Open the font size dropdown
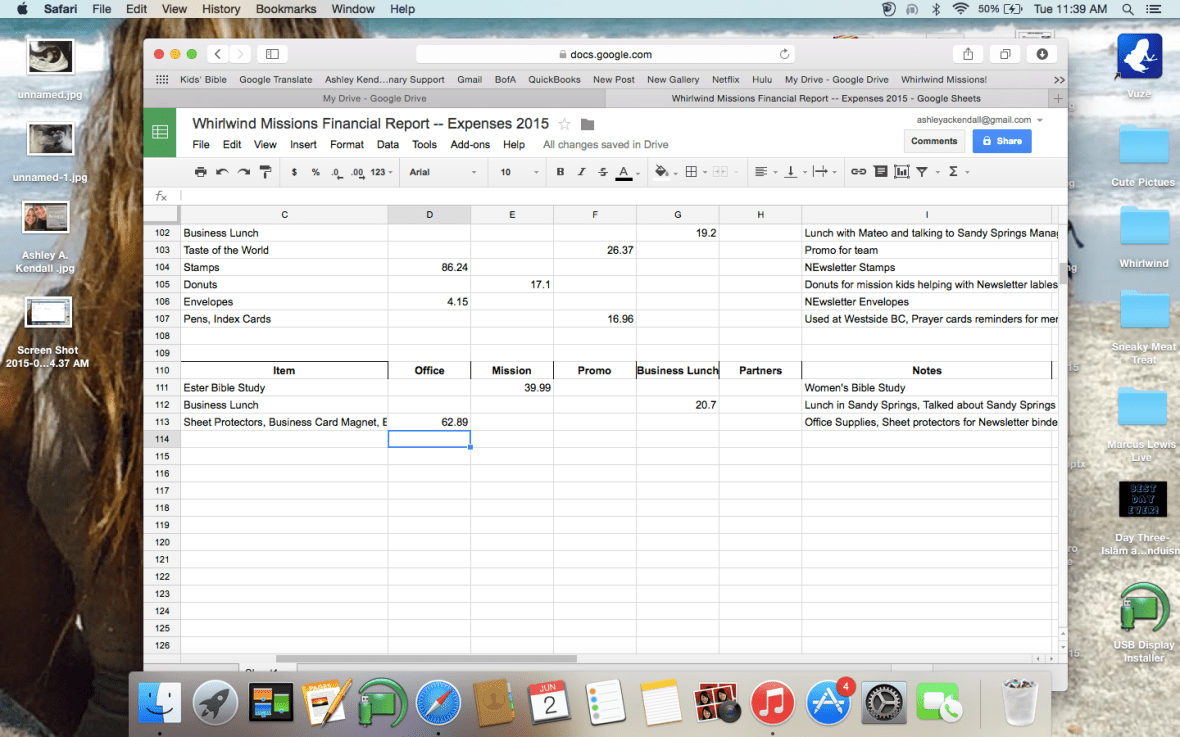The height and width of the screenshot is (737, 1180). tap(516, 172)
